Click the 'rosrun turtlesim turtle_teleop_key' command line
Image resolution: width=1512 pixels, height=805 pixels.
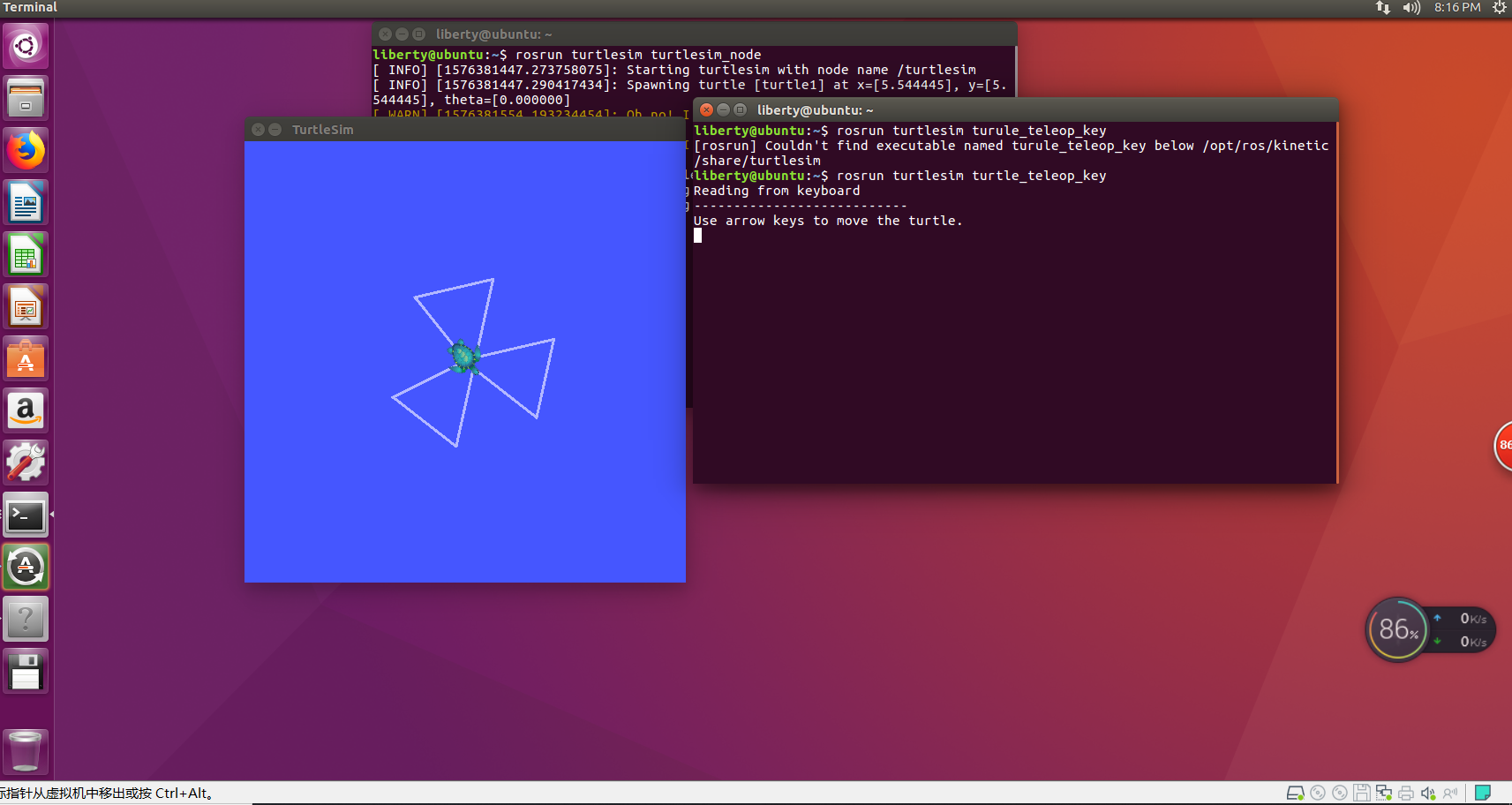tap(971, 176)
